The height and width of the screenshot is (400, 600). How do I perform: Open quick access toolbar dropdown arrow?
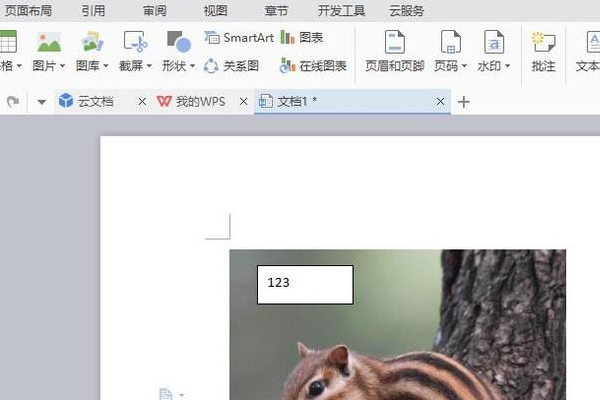(x=42, y=102)
